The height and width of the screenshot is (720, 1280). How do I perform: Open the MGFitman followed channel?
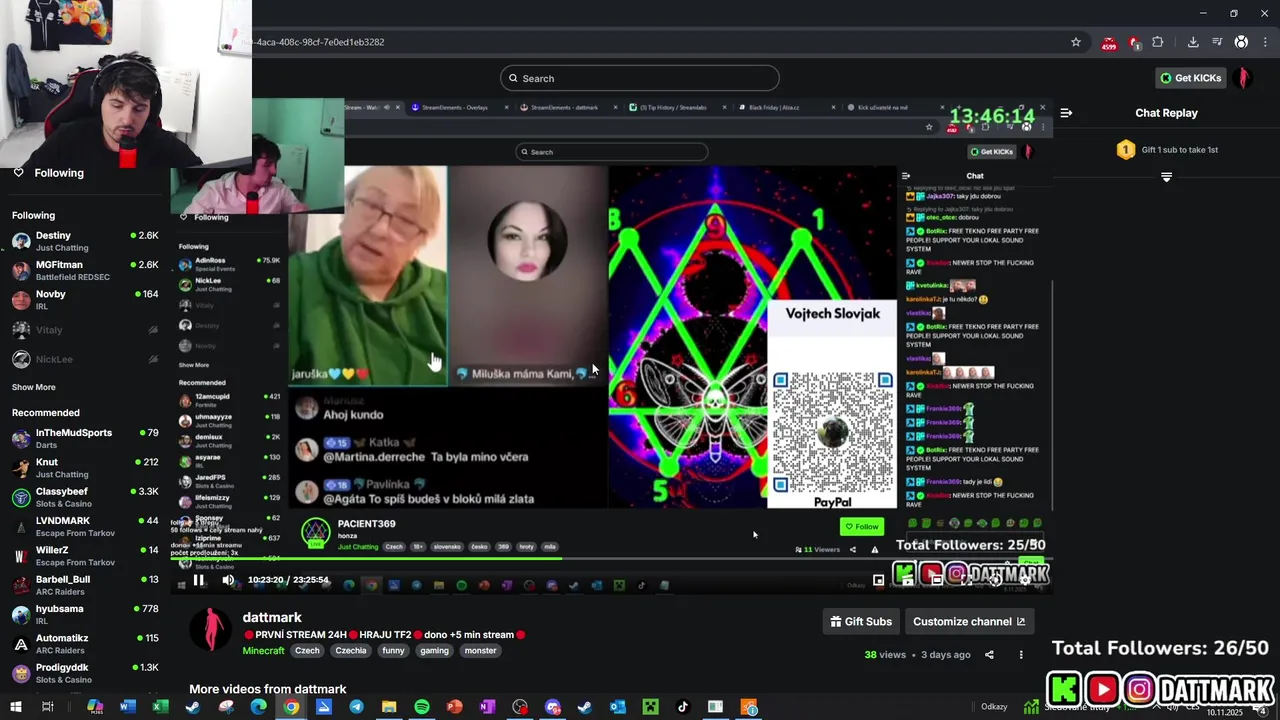[x=85, y=270]
